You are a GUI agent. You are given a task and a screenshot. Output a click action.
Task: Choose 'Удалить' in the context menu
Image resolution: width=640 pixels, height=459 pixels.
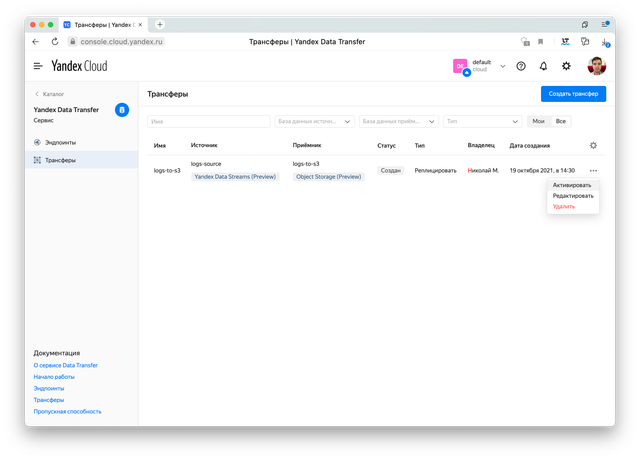pos(563,206)
